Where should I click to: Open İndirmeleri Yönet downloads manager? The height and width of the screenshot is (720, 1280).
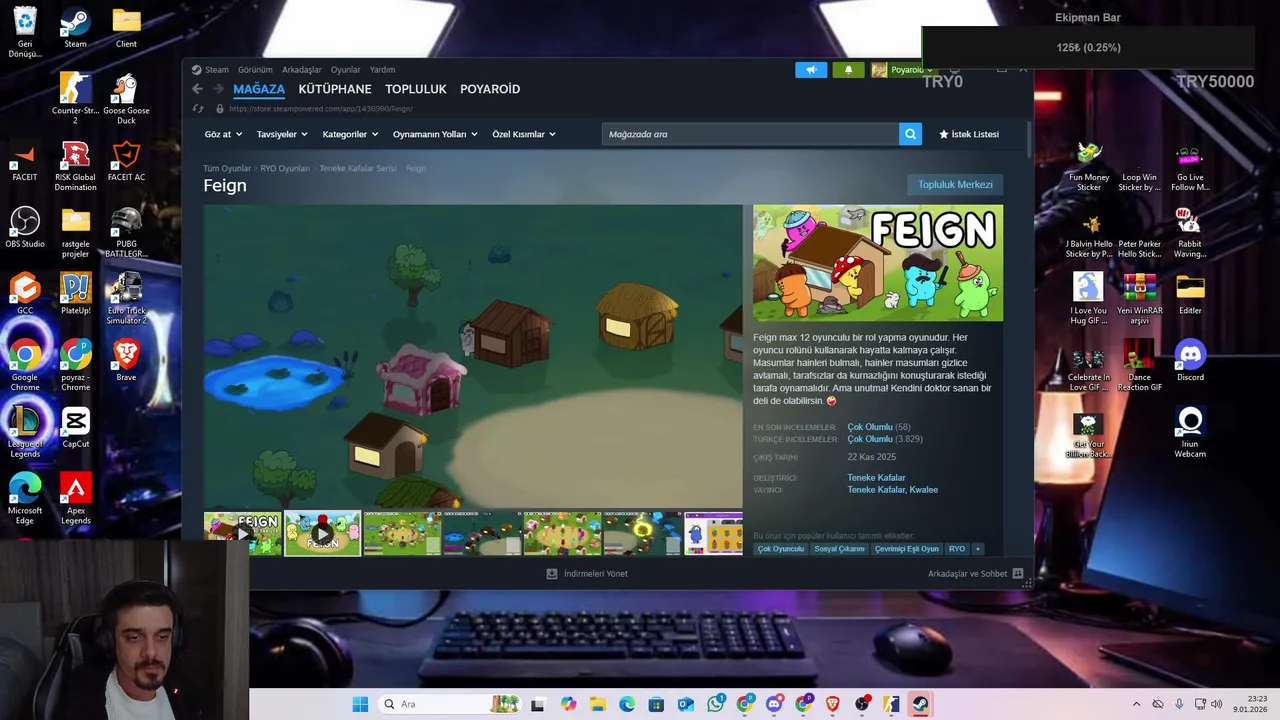[x=587, y=574]
